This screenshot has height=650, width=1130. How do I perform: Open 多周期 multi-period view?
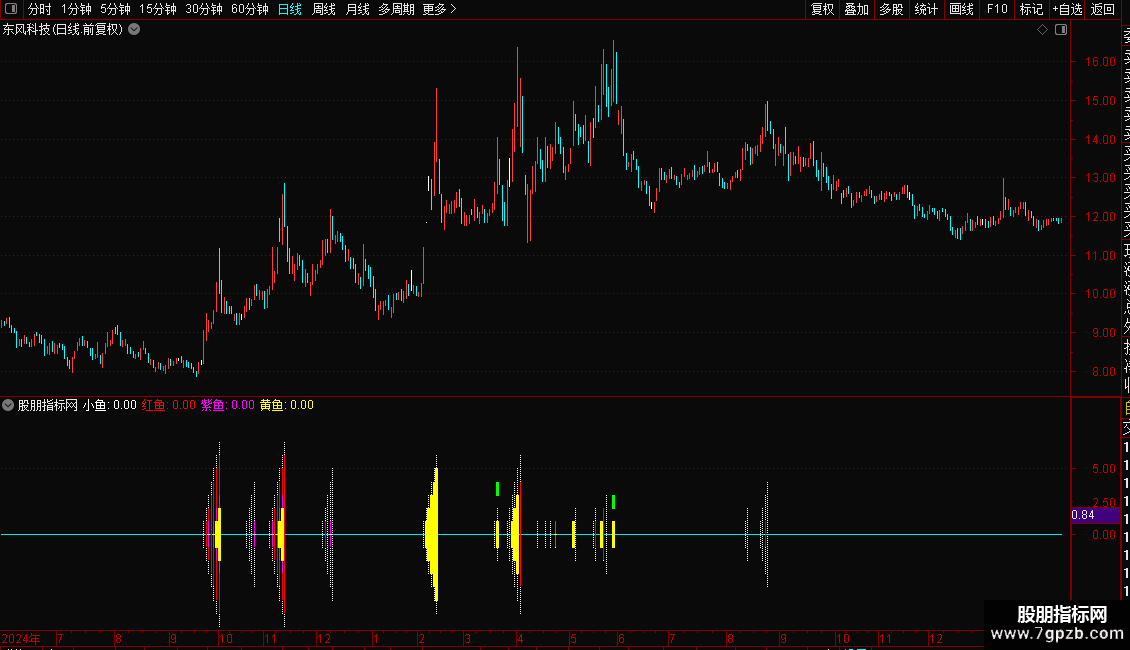tap(396, 9)
